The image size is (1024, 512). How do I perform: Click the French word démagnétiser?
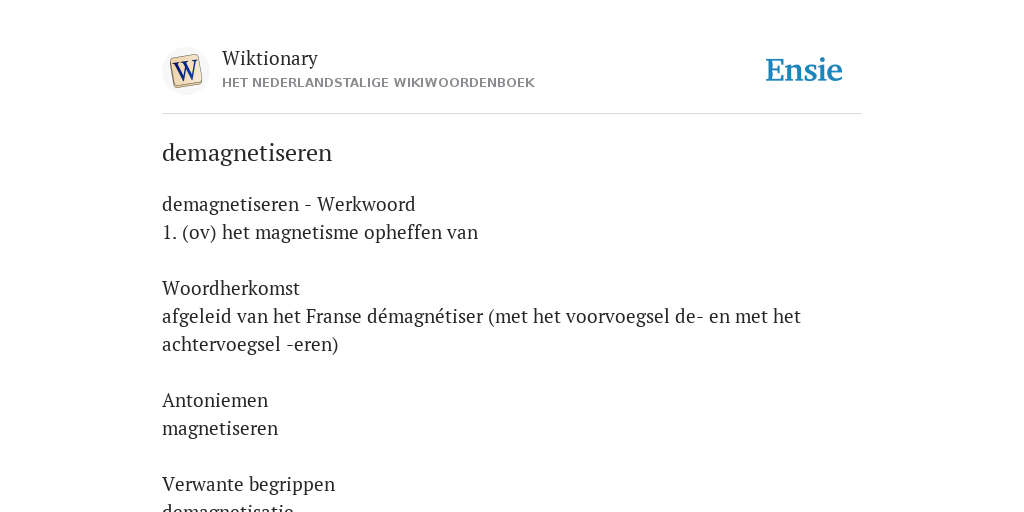pyautogui.click(x=425, y=317)
